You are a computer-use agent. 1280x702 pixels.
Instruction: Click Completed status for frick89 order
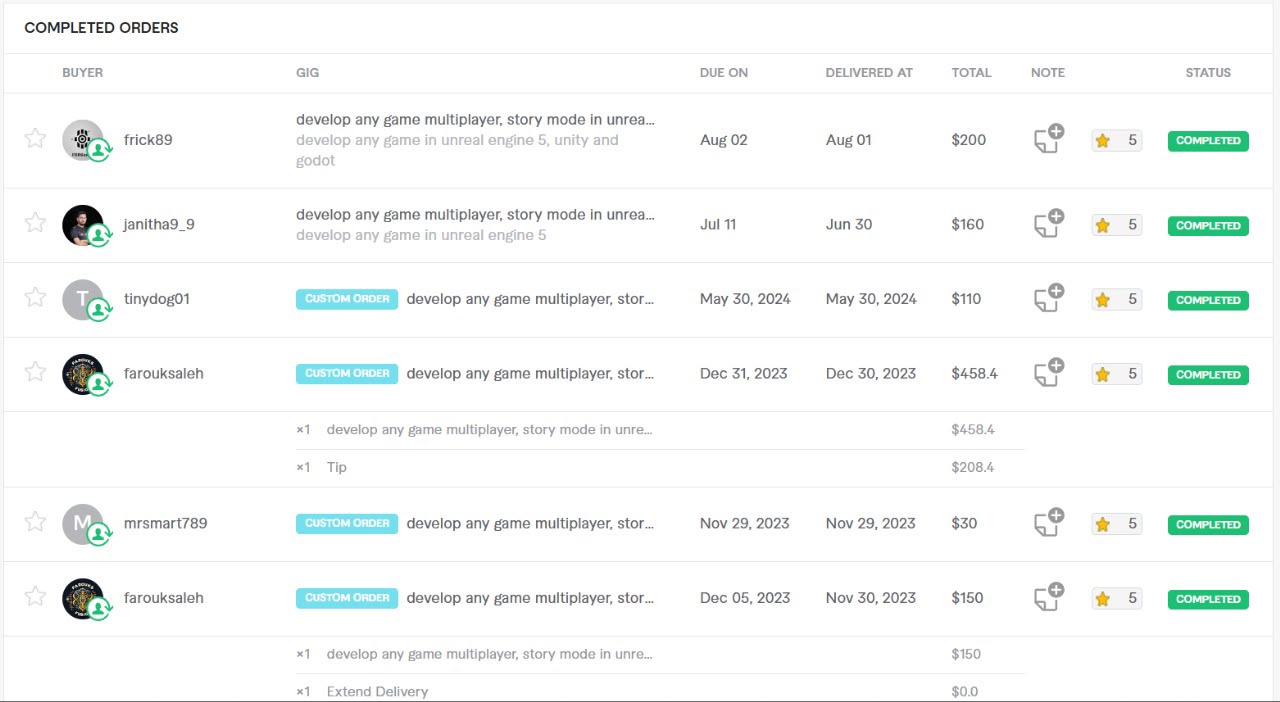pyautogui.click(x=1208, y=140)
